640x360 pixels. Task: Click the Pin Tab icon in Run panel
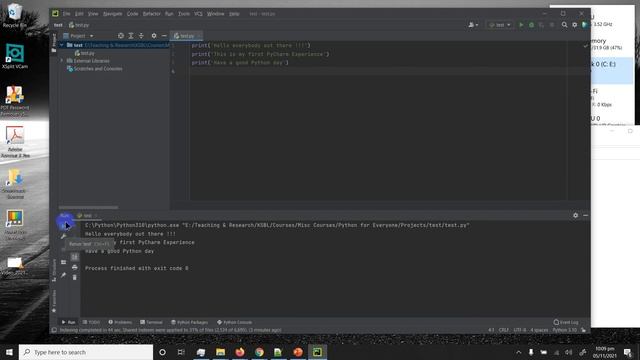(63, 275)
